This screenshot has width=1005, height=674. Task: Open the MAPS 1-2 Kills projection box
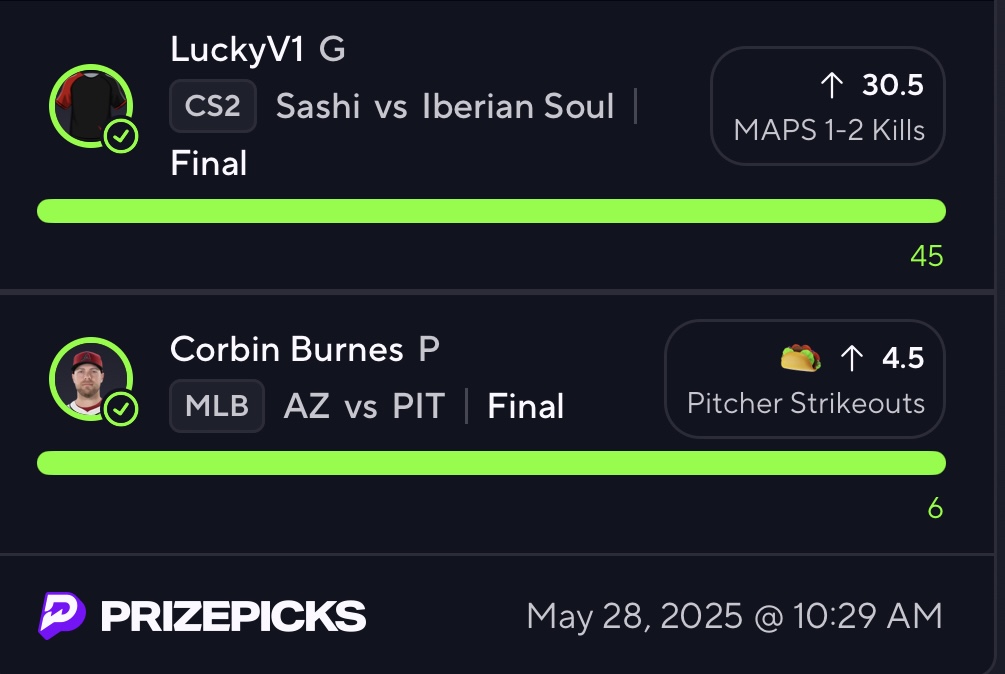(x=827, y=106)
